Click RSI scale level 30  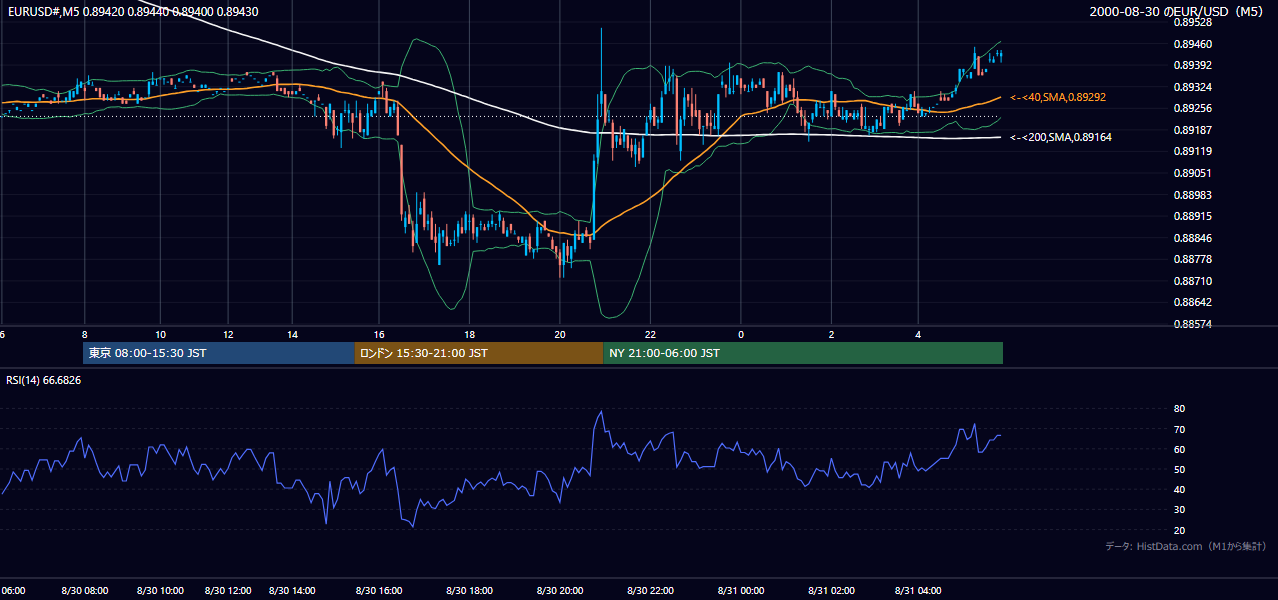pyautogui.click(x=1179, y=509)
